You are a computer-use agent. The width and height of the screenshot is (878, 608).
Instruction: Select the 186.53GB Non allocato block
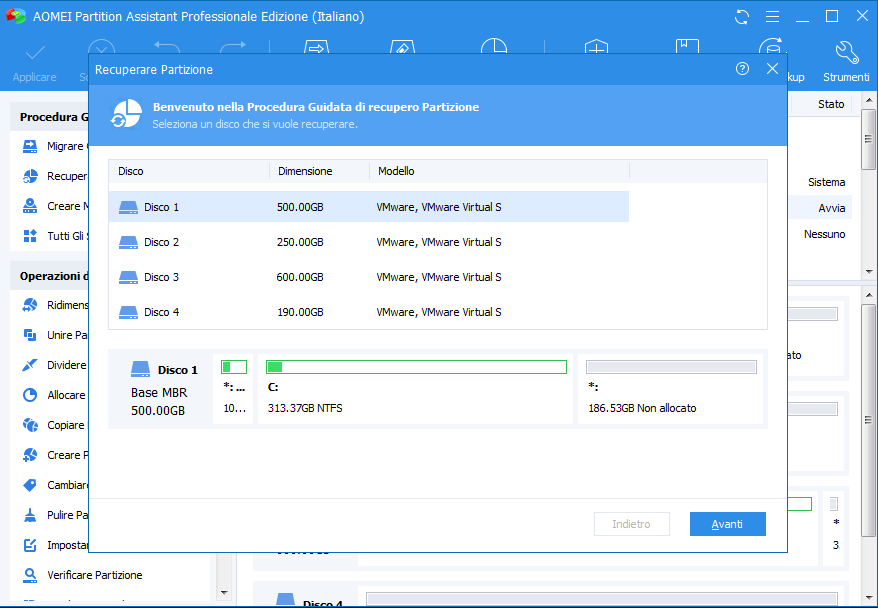click(x=670, y=389)
